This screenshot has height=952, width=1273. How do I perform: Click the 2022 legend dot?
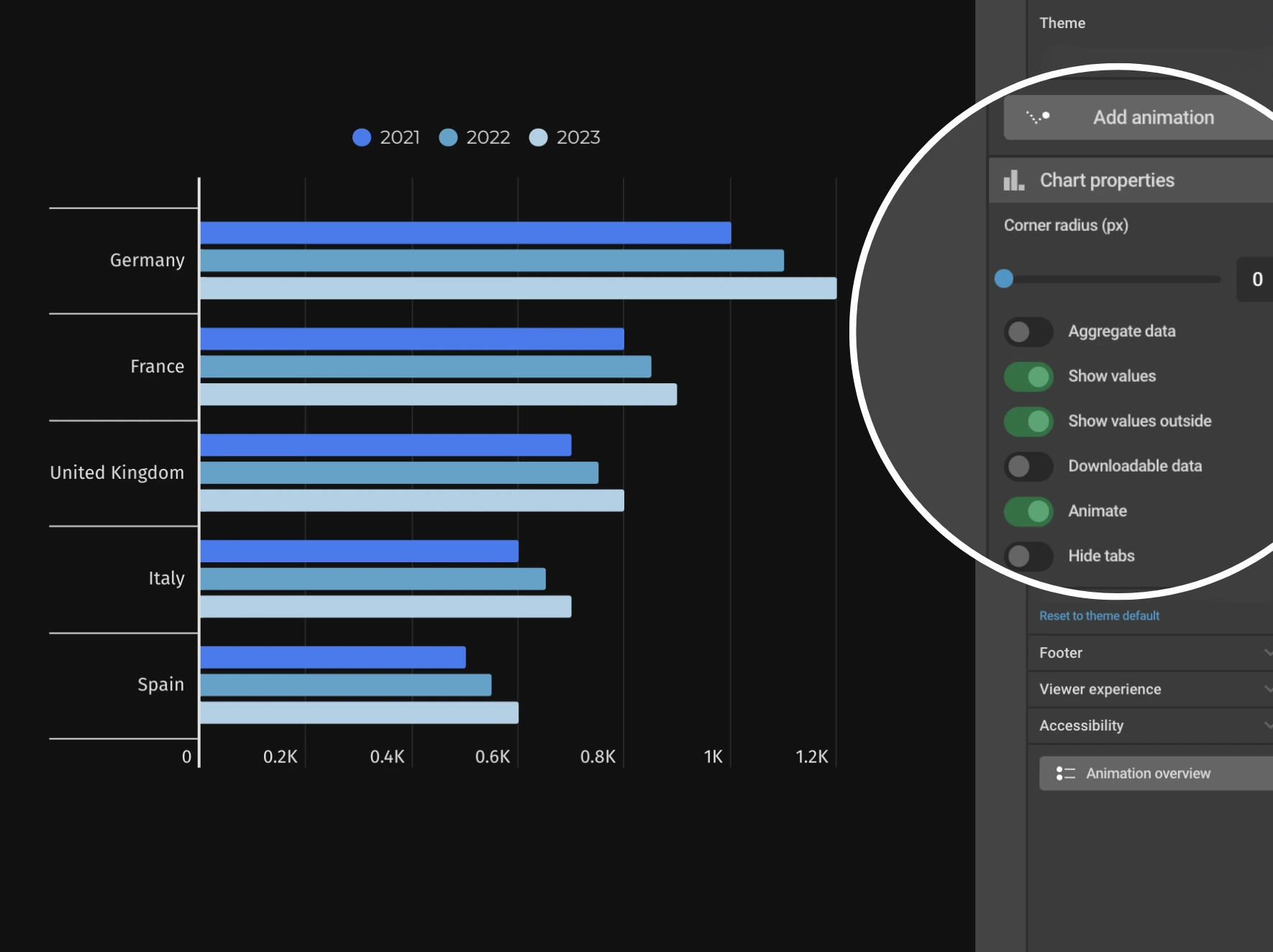(448, 137)
